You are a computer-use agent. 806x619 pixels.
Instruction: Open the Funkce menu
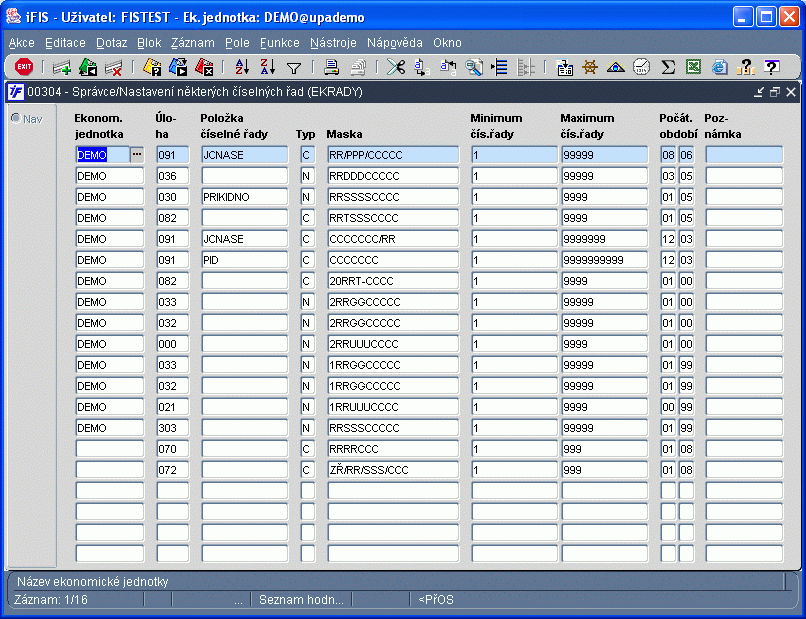(x=280, y=43)
